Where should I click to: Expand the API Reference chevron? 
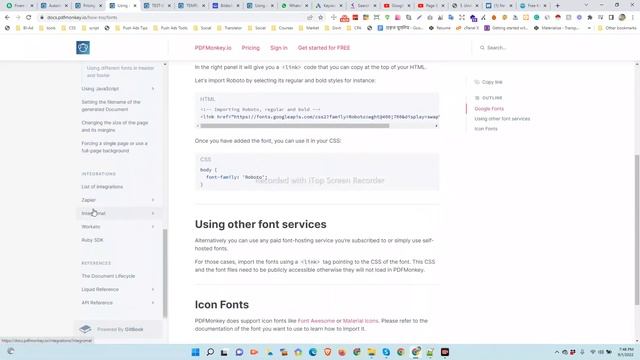click(x=153, y=303)
